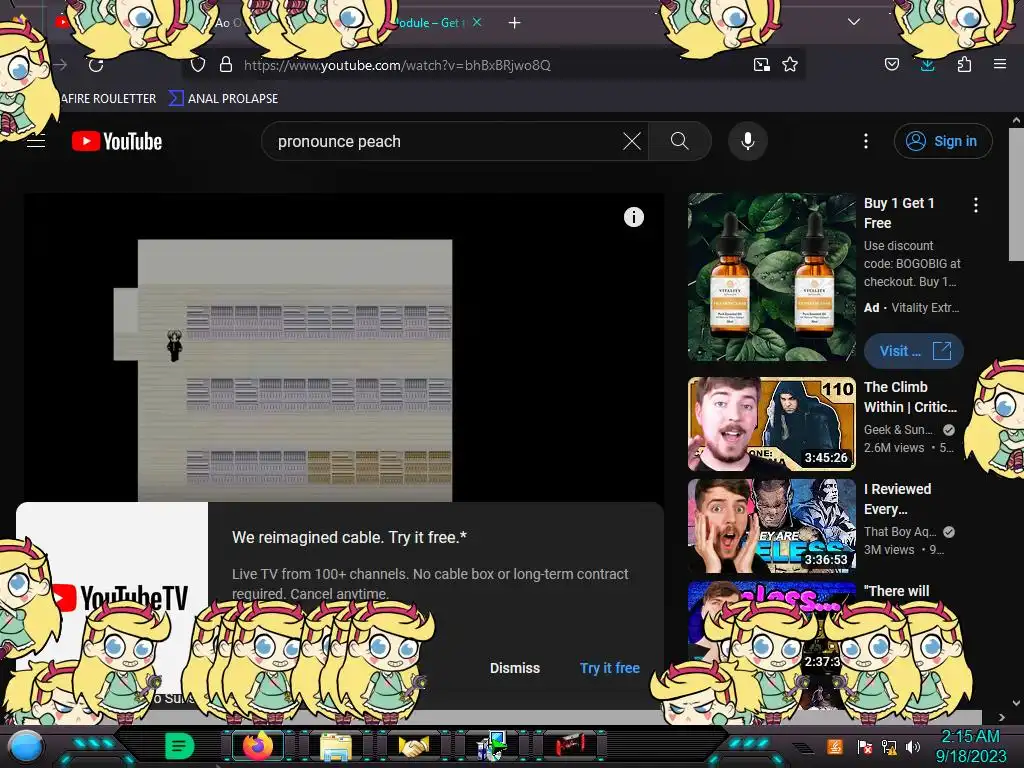Click the 'Buy 1 Get 1 Free' ad title
Viewport: 1024px width, 768px height.
tap(899, 213)
